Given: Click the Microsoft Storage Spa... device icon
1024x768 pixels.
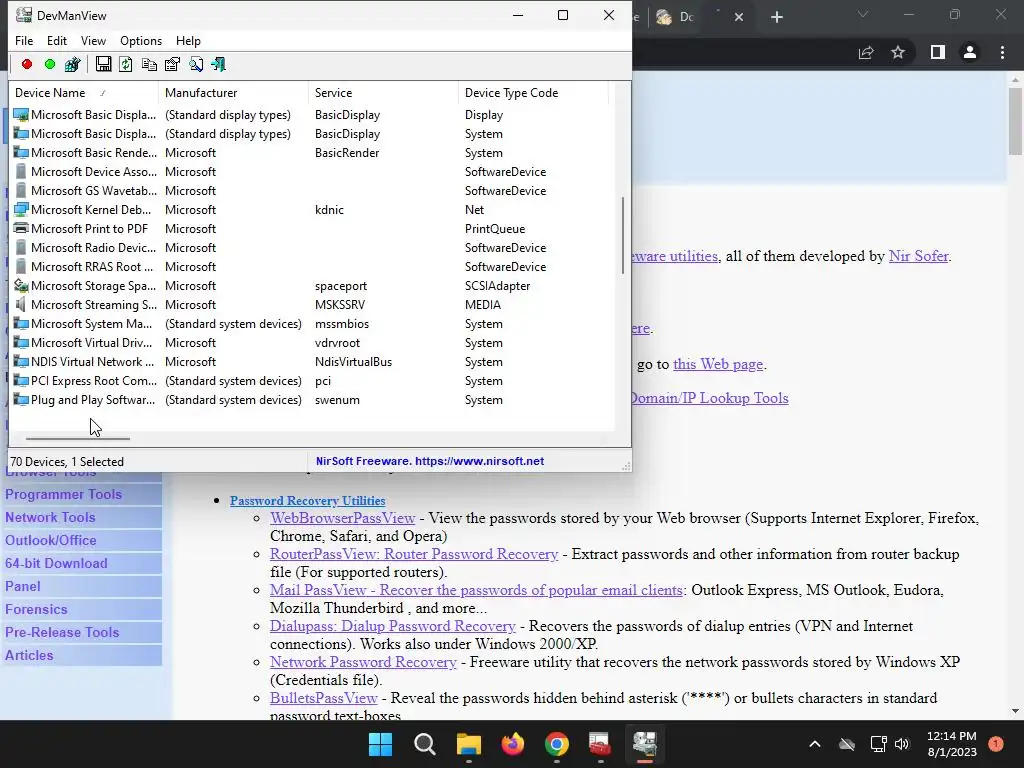Looking at the screenshot, I should click(x=21, y=285).
